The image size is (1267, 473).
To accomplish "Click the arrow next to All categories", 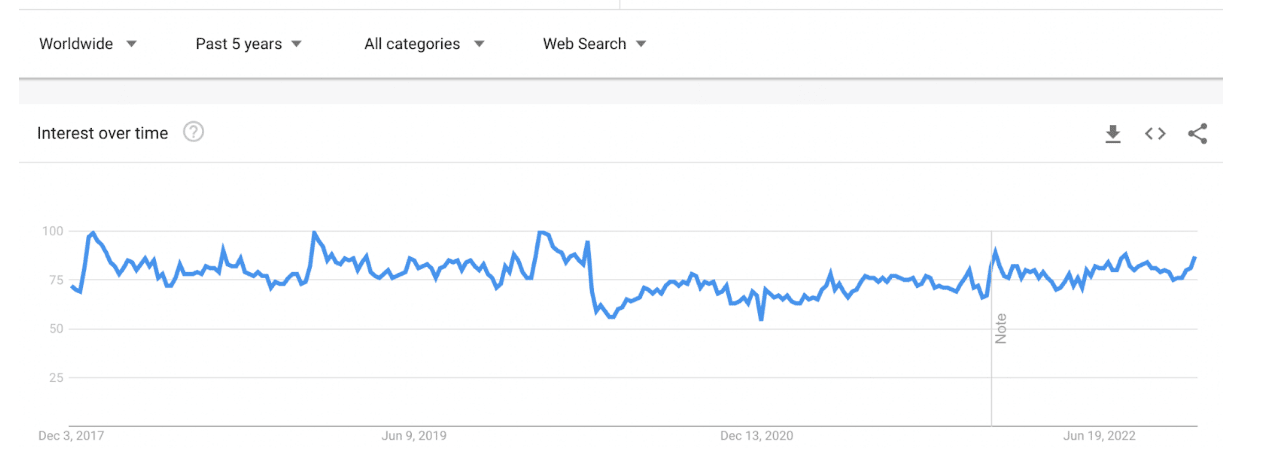I will (x=479, y=44).
